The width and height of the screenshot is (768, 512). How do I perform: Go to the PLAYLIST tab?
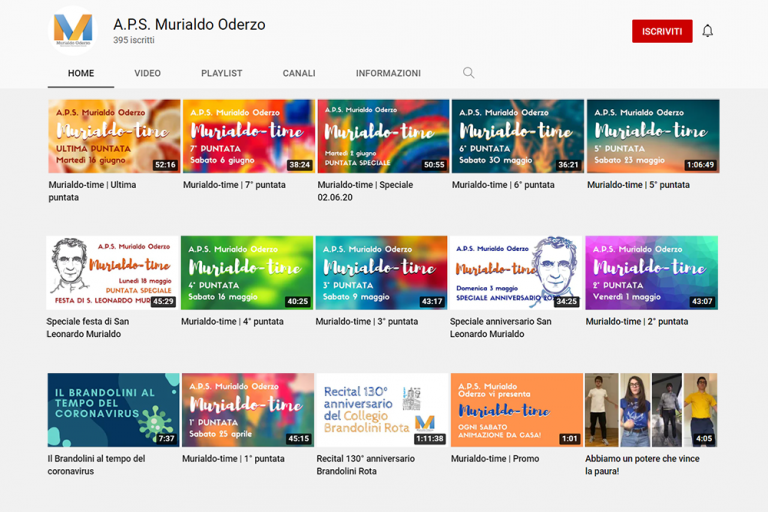(221, 73)
